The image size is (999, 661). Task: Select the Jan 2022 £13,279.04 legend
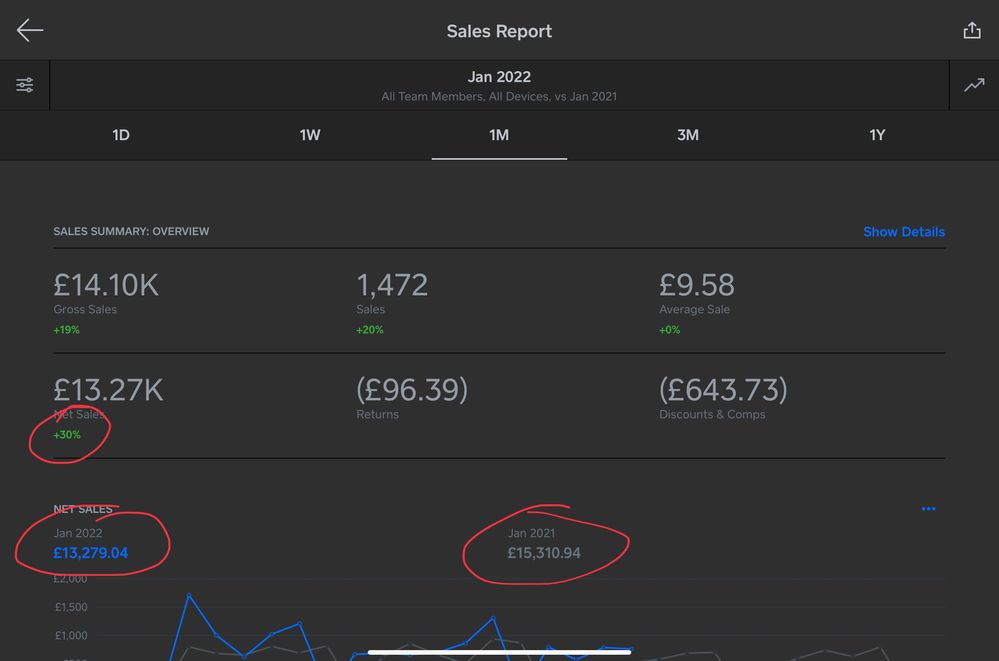click(x=91, y=553)
